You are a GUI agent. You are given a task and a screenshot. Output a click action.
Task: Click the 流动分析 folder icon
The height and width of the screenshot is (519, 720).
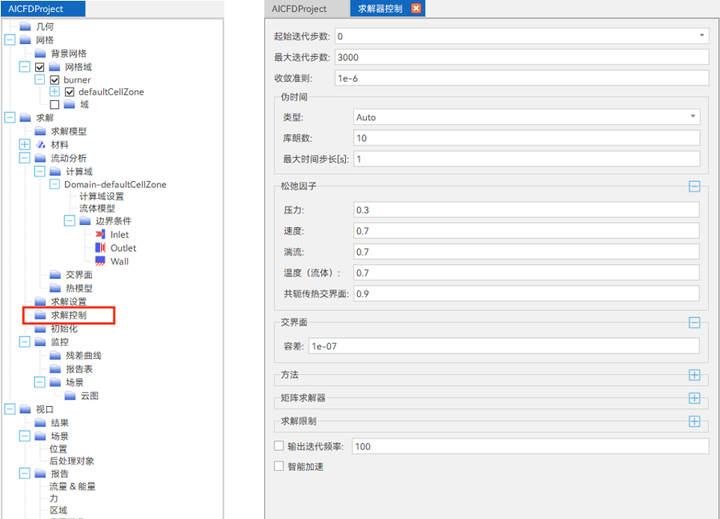tap(40, 158)
